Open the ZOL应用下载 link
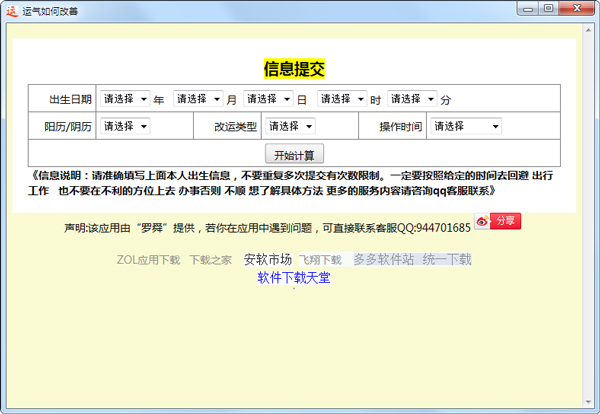The width and height of the screenshot is (600, 414). coord(148,260)
